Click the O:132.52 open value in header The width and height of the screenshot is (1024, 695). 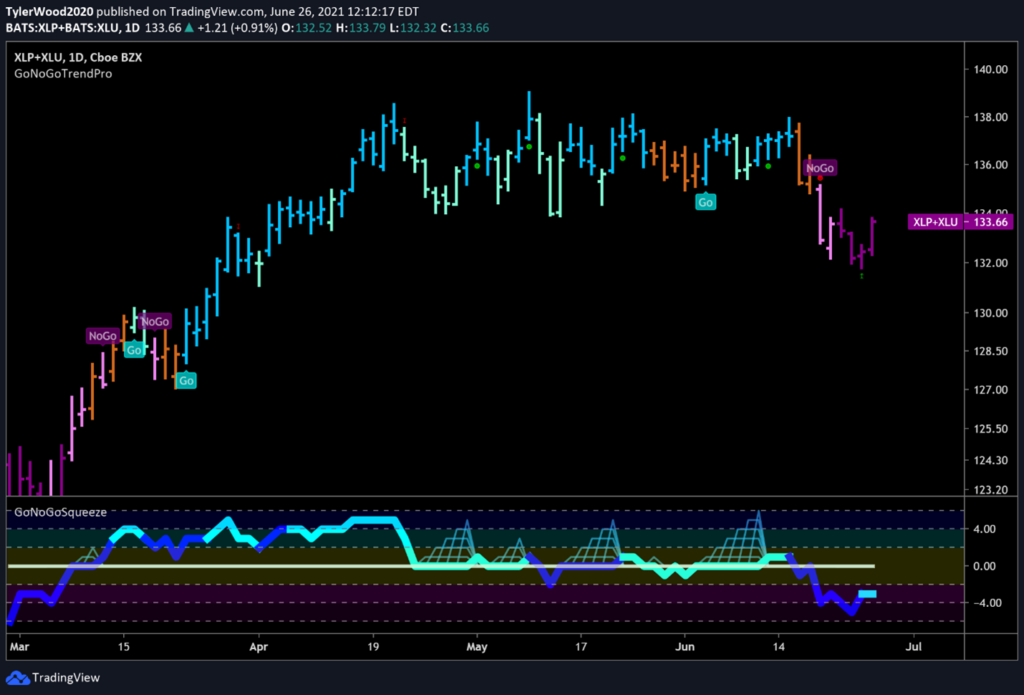[304, 28]
